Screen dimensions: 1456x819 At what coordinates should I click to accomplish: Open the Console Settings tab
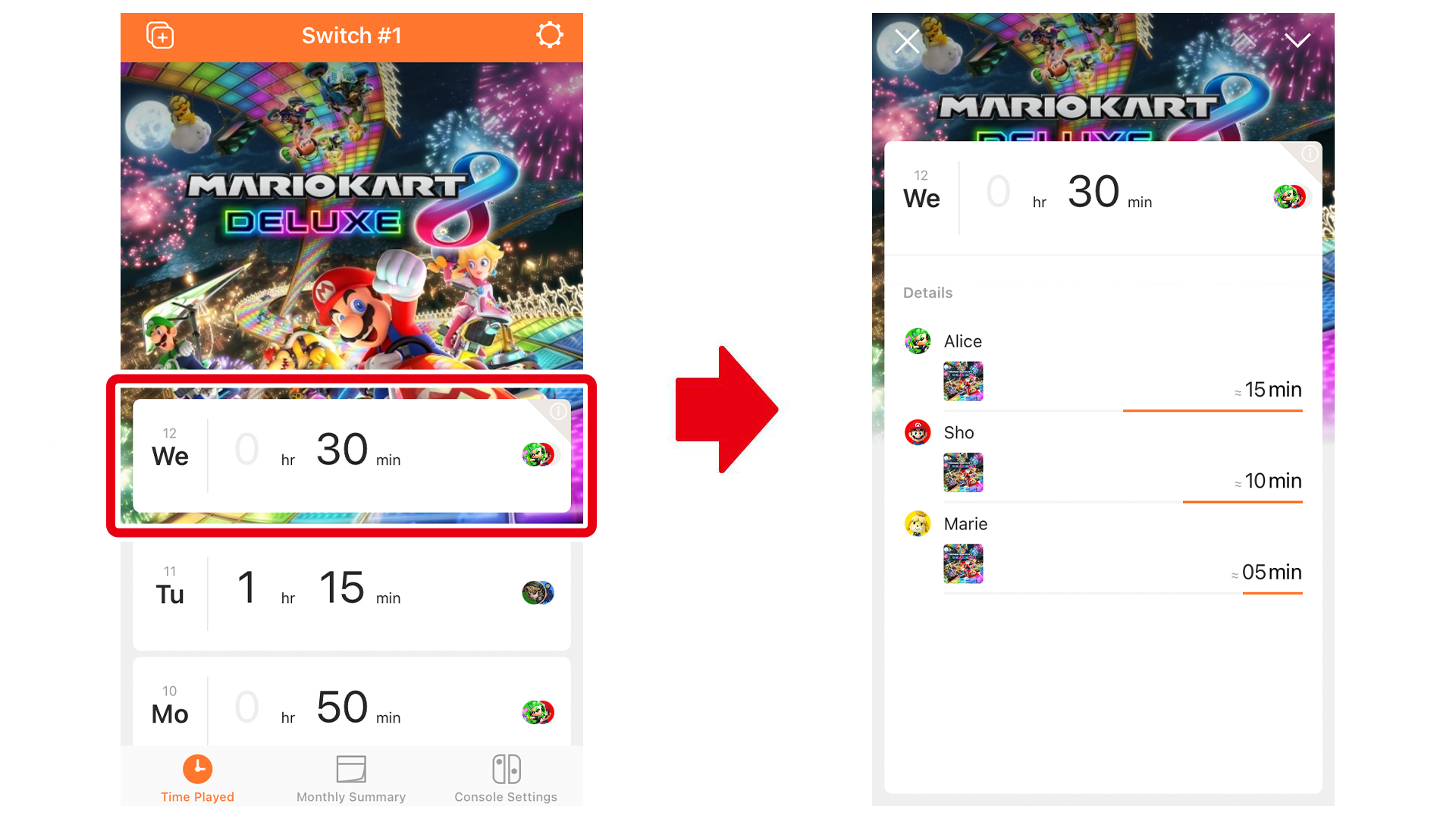(506, 779)
